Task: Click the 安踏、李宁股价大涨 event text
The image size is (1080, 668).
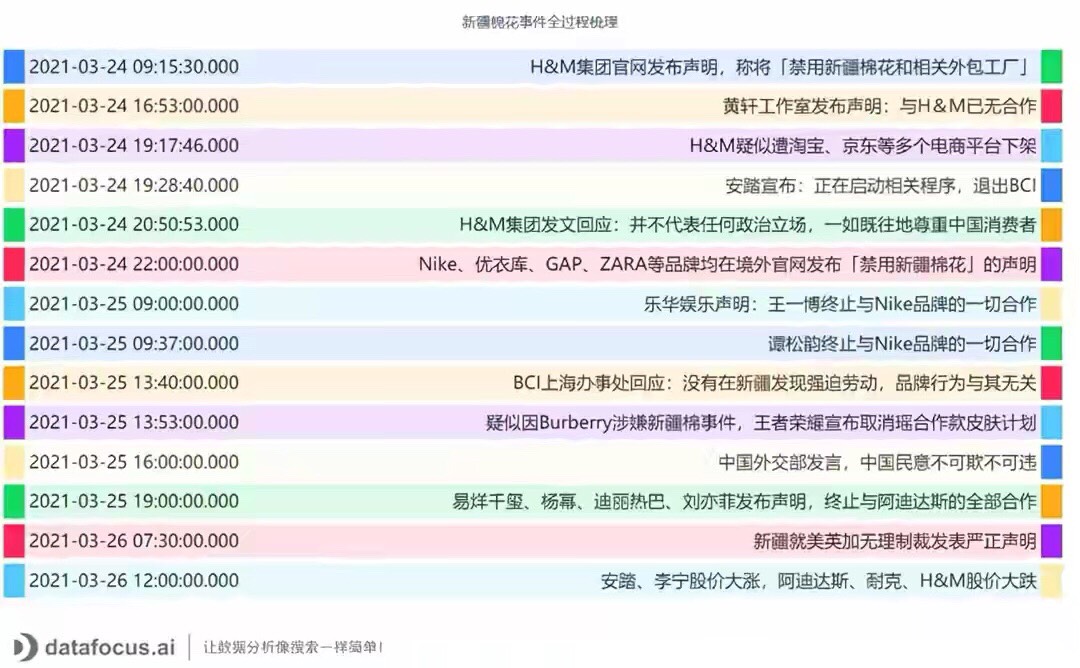Action: [x=818, y=581]
